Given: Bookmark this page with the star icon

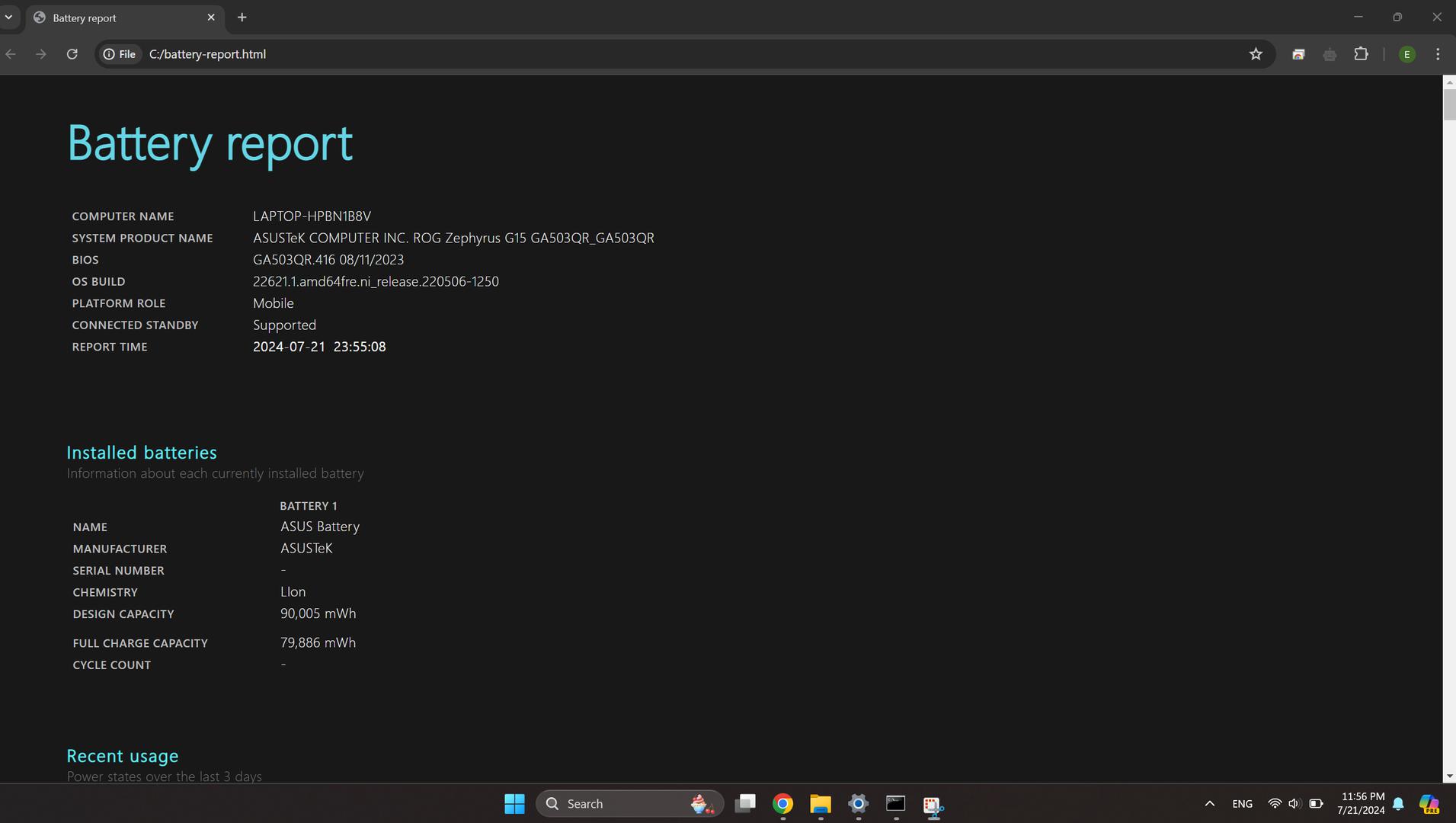Looking at the screenshot, I should coord(1256,54).
